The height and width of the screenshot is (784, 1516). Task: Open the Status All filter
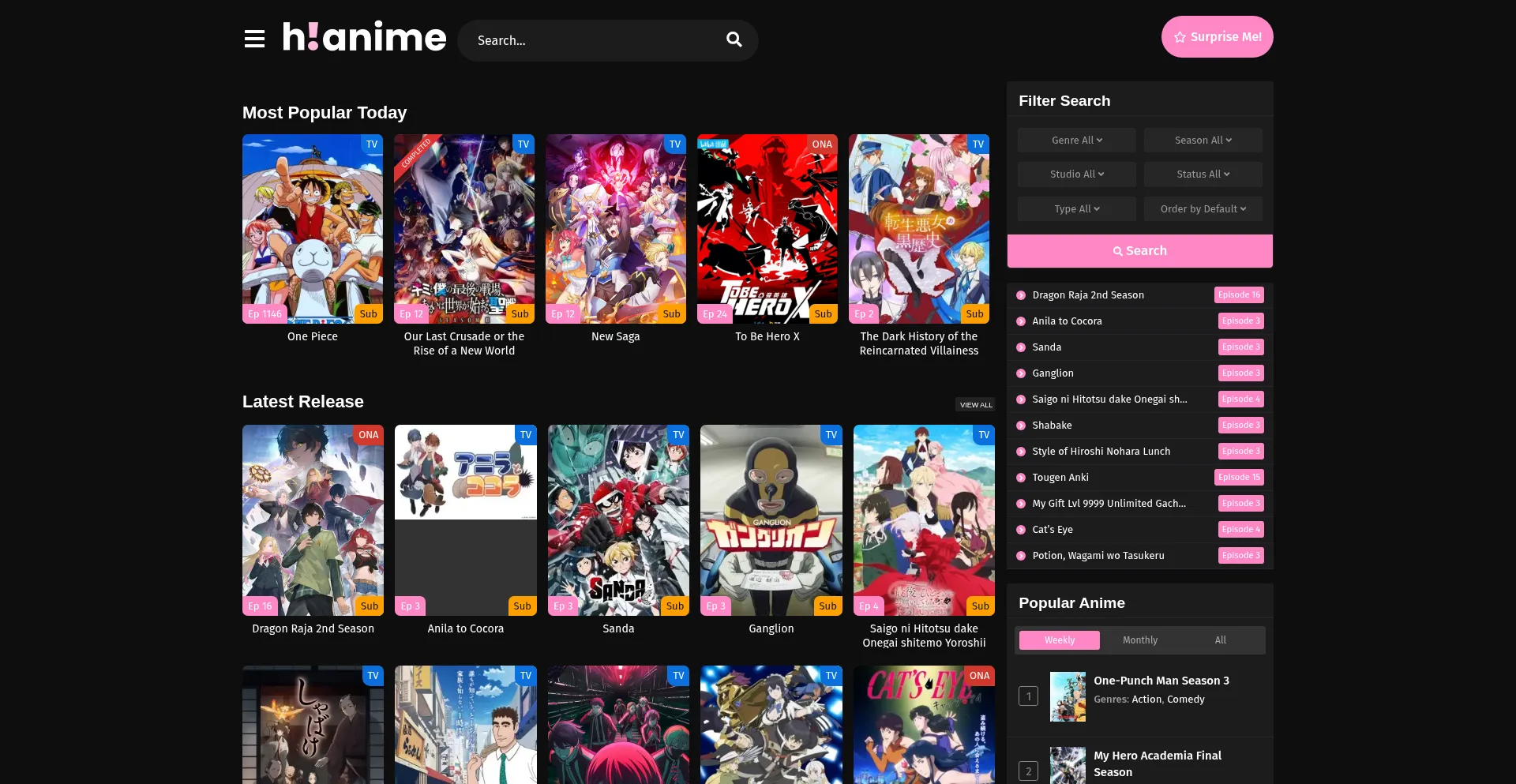(x=1203, y=174)
